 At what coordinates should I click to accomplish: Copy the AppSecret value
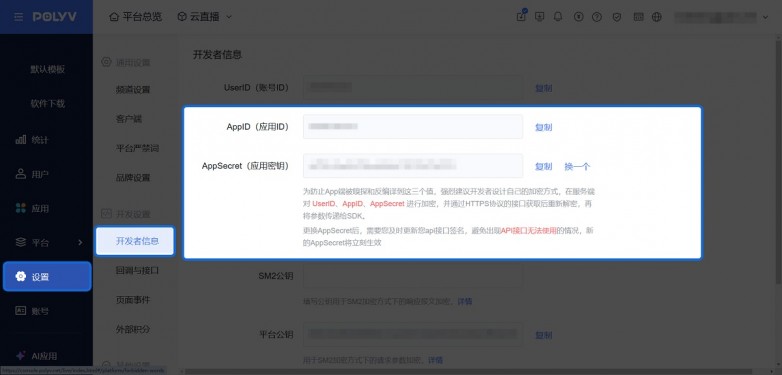544,167
